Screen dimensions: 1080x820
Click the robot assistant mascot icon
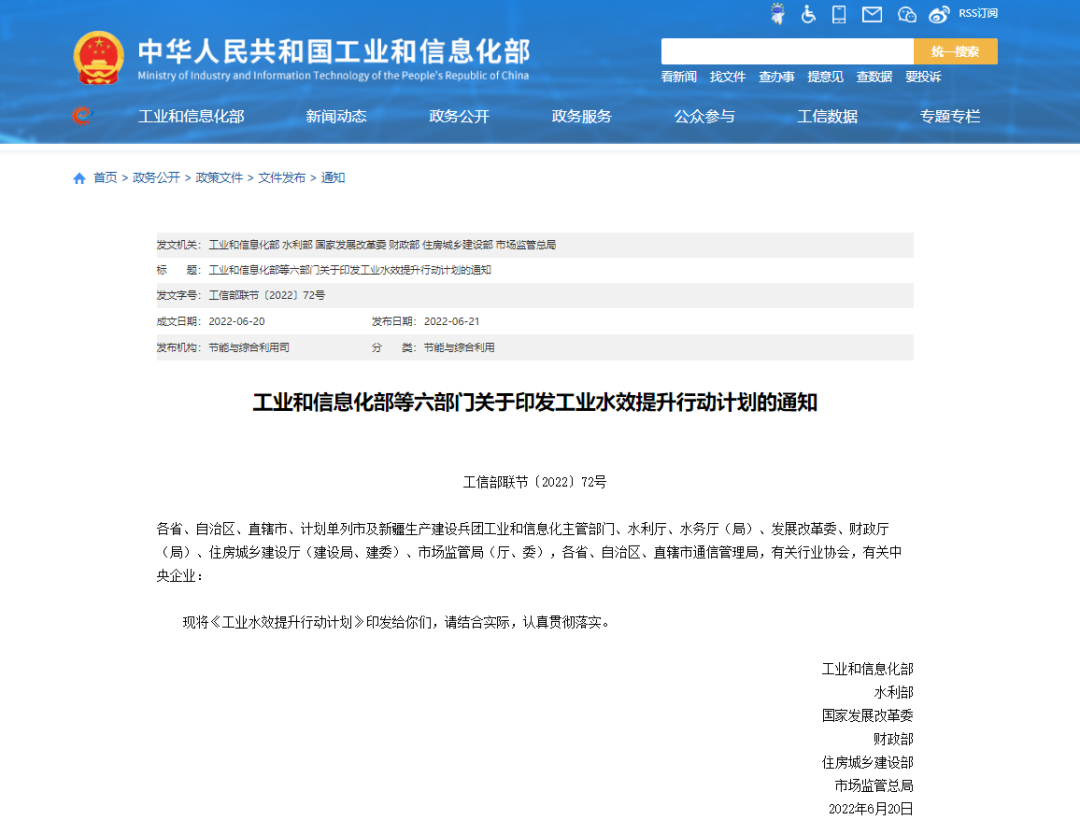coord(778,14)
